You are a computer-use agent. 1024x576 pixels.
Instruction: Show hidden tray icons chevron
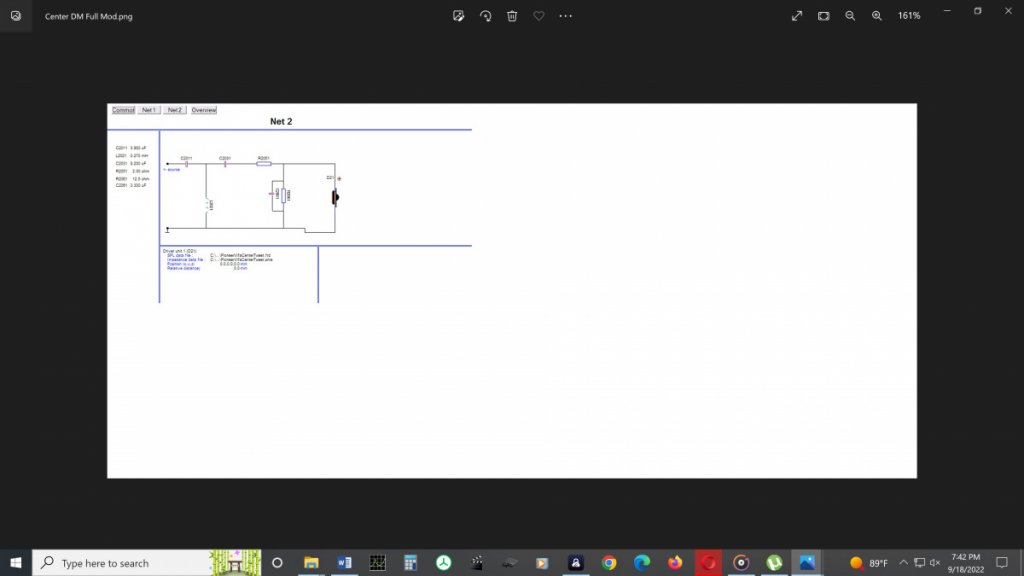(x=903, y=562)
